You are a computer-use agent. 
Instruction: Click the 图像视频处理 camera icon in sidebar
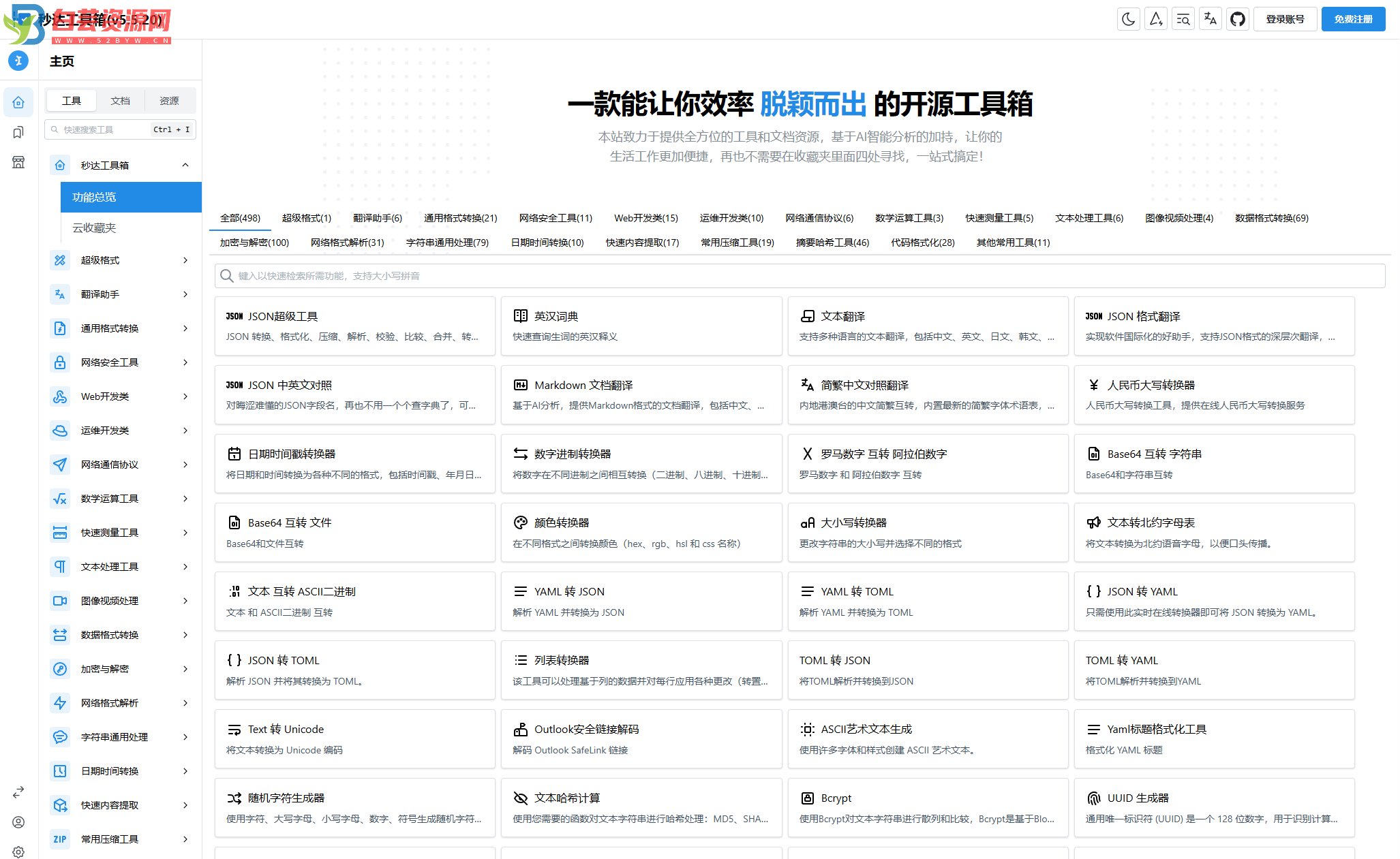(60, 601)
